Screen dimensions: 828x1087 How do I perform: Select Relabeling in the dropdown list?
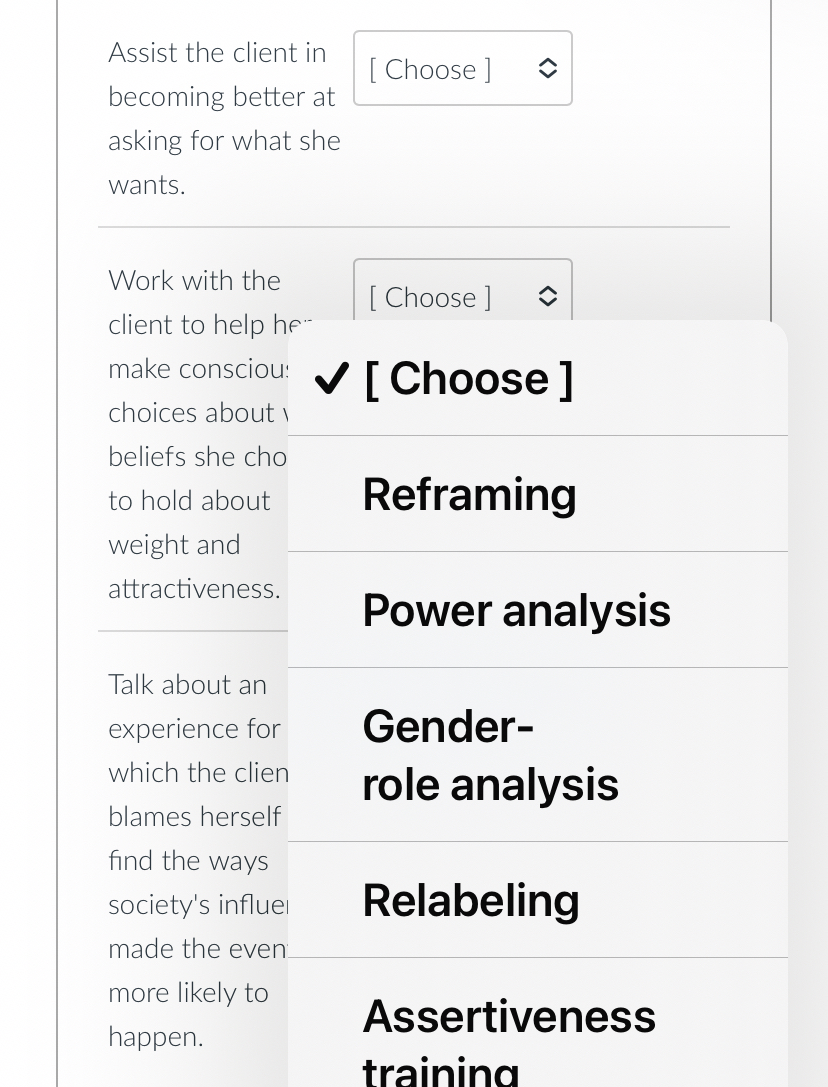tap(470, 900)
